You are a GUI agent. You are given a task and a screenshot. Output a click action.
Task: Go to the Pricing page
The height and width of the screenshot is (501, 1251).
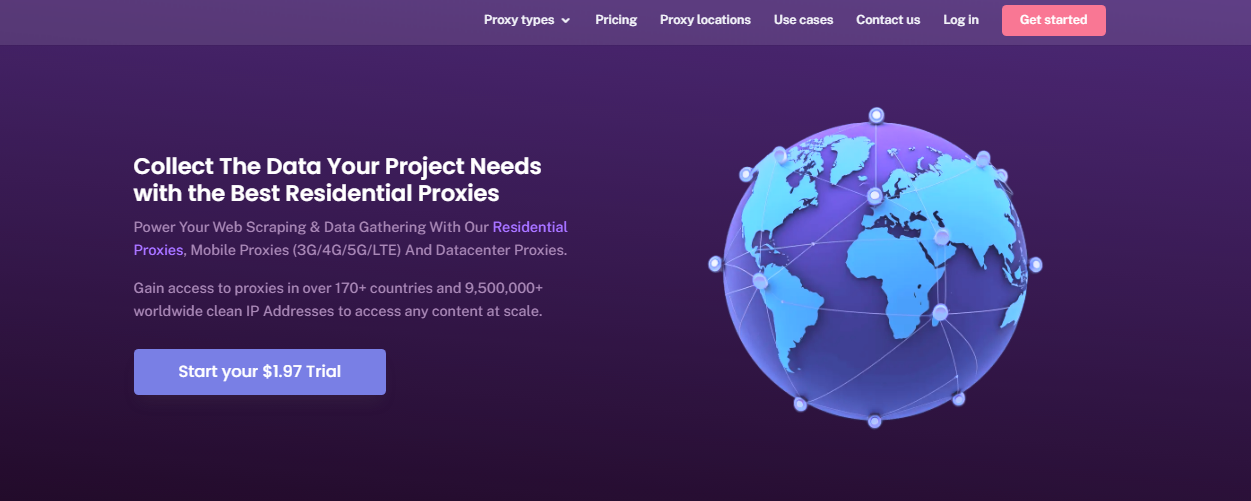[x=616, y=20]
